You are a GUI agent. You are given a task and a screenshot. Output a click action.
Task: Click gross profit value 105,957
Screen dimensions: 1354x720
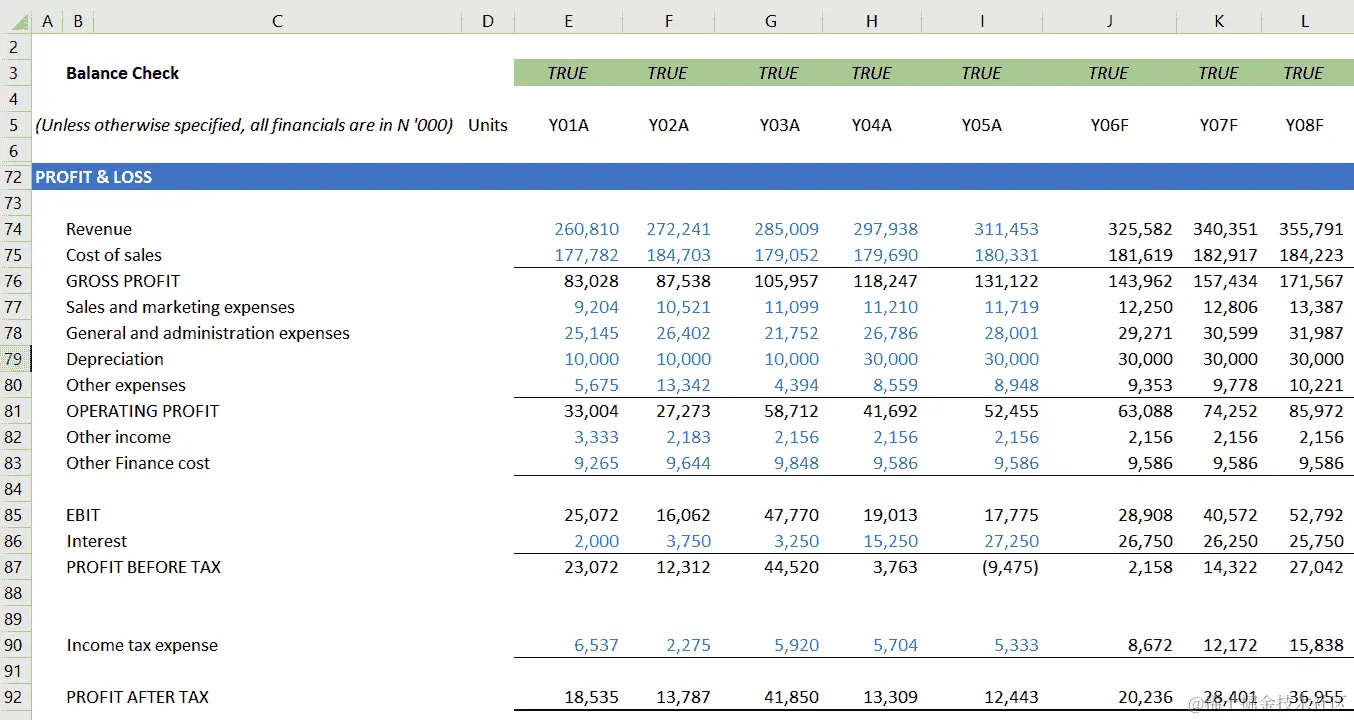787,281
